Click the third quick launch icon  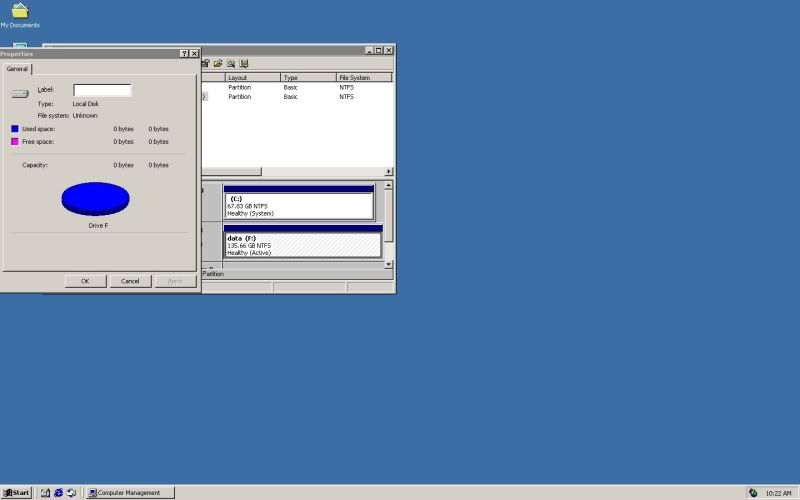pyautogui.click(x=71, y=493)
